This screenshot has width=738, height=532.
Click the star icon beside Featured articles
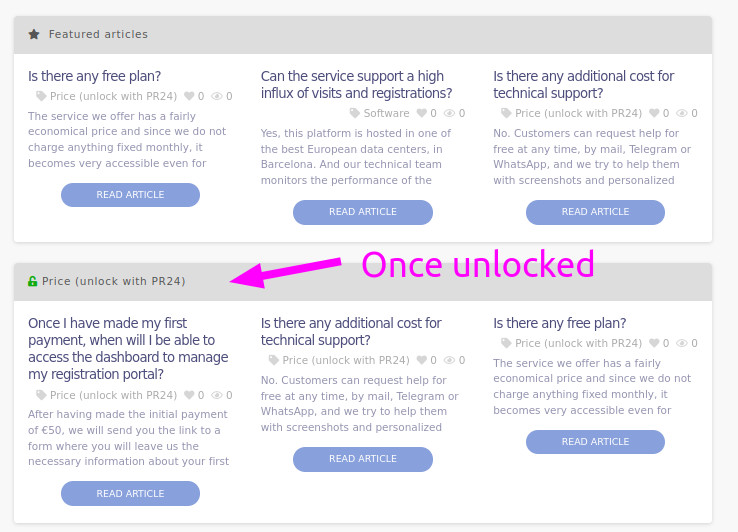click(x=34, y=34)
